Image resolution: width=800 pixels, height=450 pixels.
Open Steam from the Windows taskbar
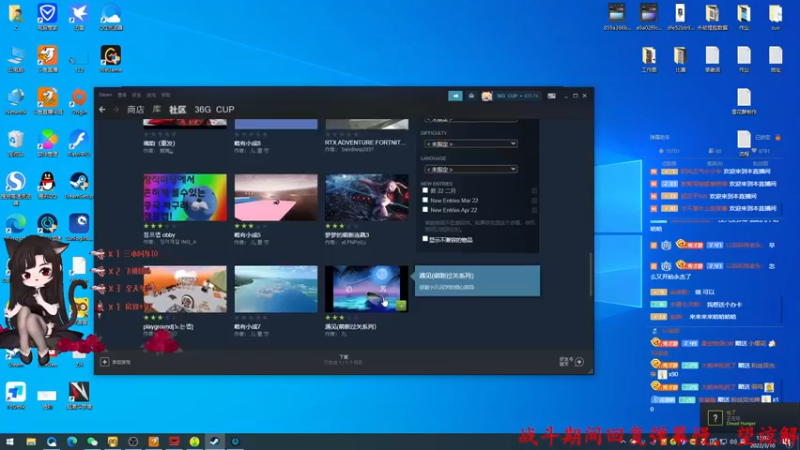coord(215,441)
